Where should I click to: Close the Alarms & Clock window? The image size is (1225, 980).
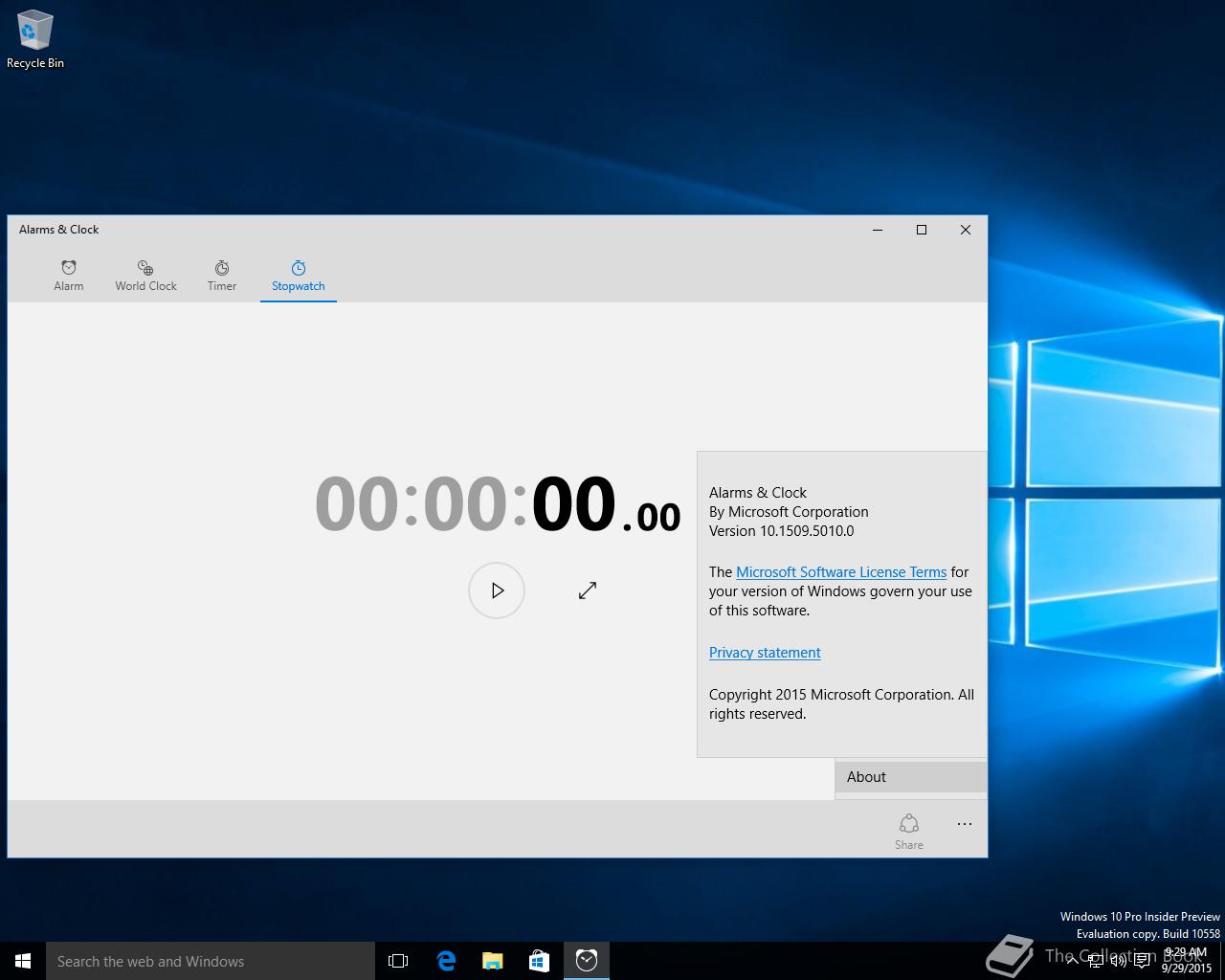click(966, 230)
